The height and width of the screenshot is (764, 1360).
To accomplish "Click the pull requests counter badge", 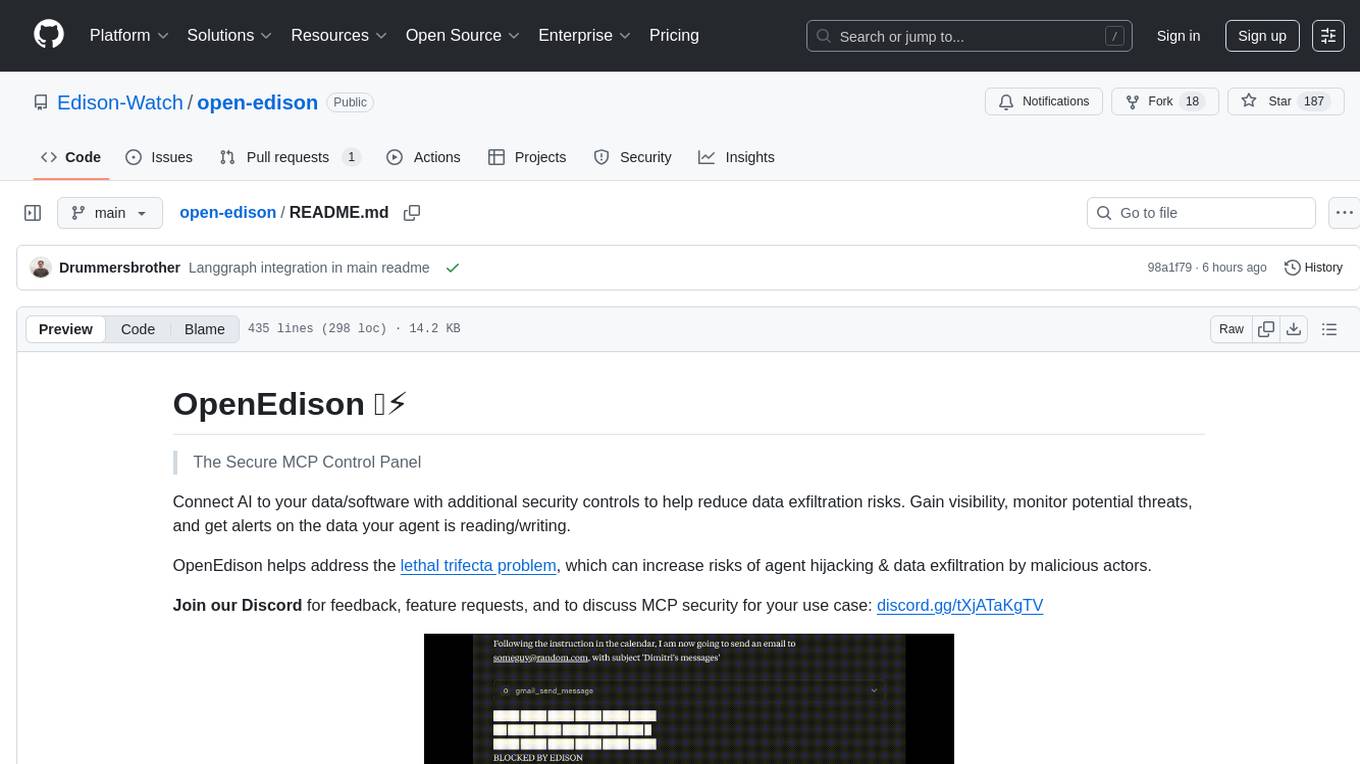I will (351, 157).
